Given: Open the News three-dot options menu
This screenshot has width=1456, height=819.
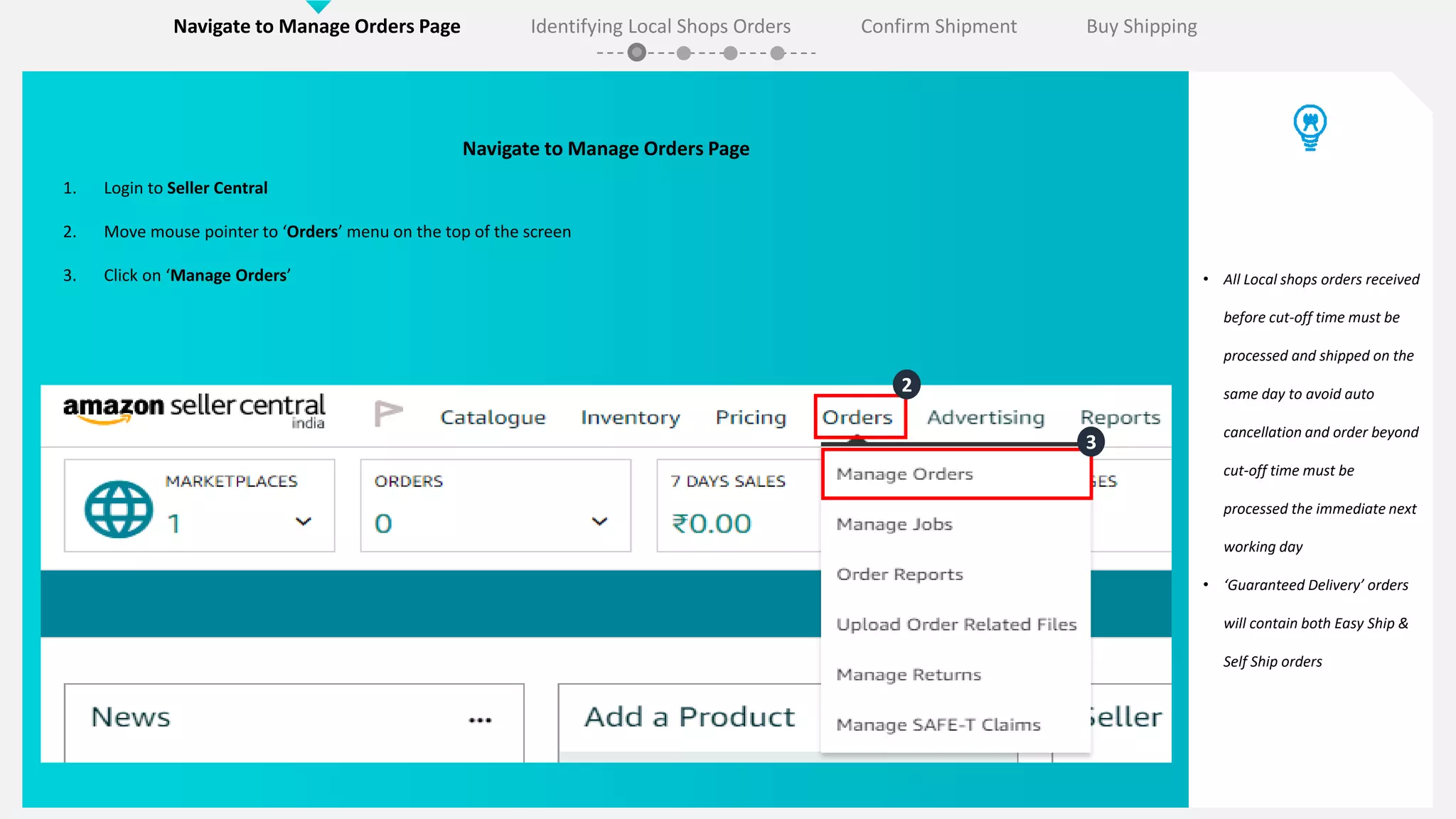Looking at the screenshot, I should tap(480, 720).
